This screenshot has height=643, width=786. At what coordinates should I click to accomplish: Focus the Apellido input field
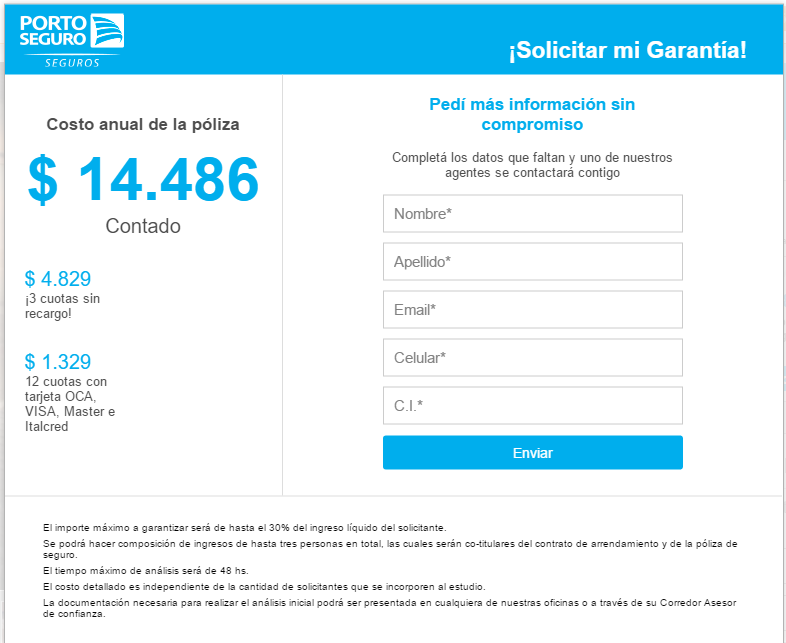(533, 262)
